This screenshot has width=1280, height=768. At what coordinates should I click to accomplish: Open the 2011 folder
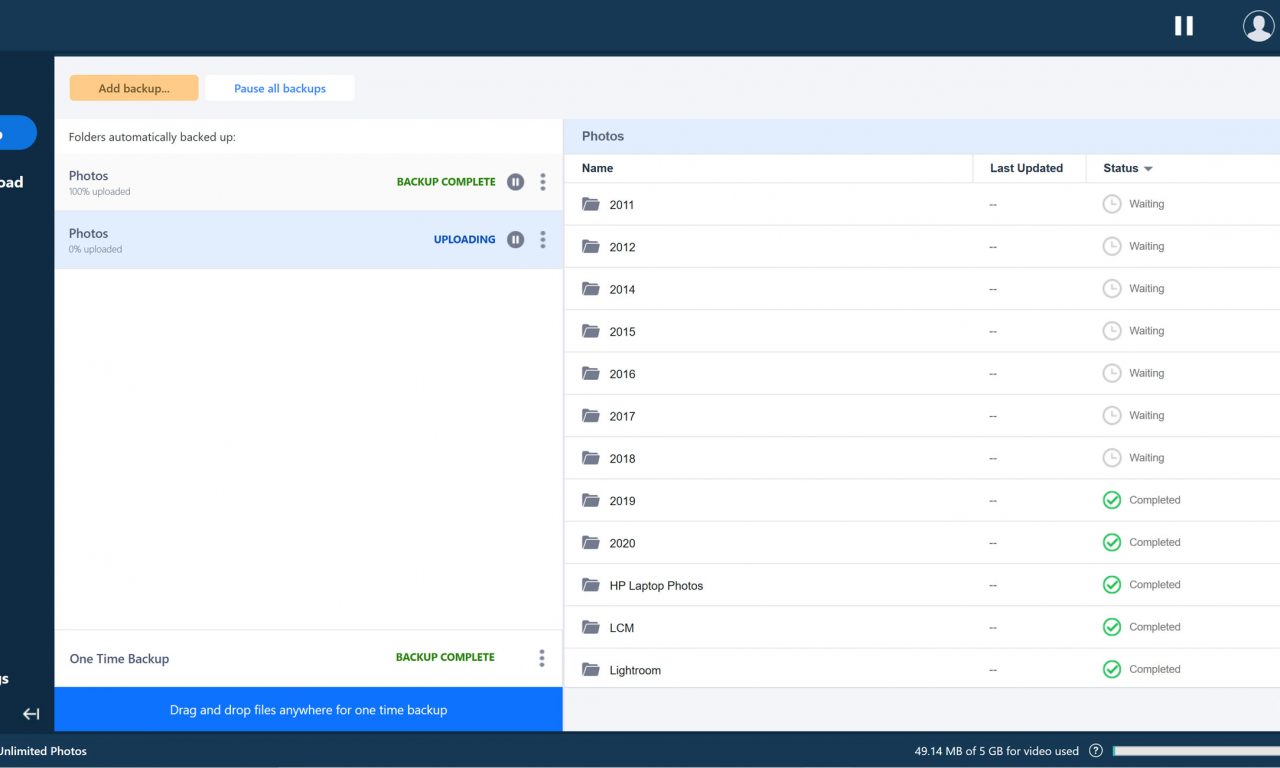(x=621, y=205)
